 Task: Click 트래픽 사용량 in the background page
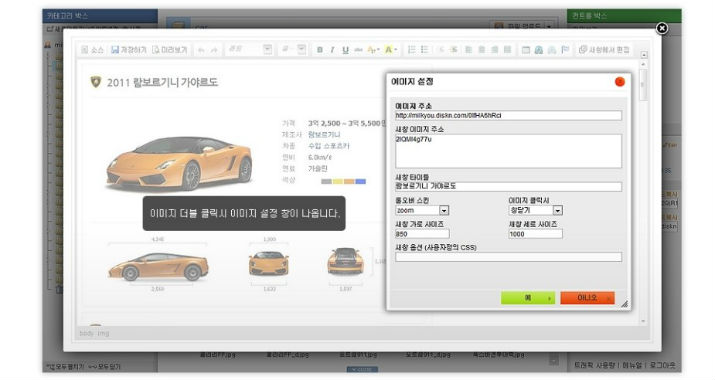(594, 365)
